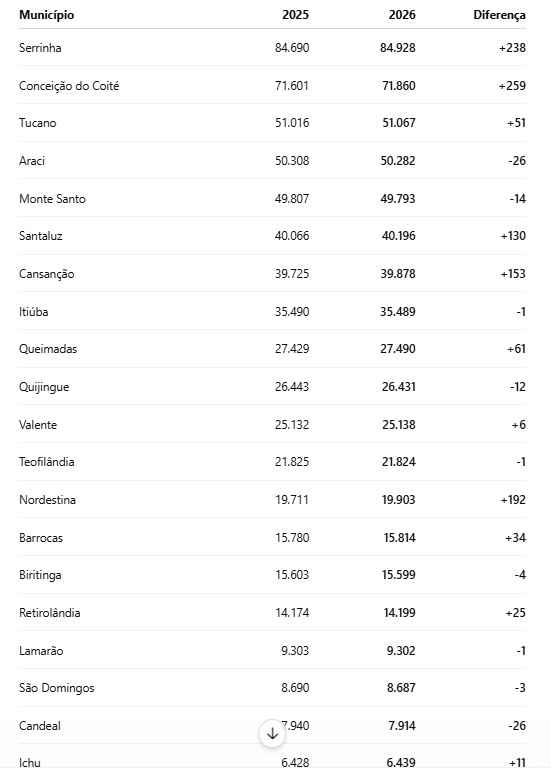Click the Tucano 2026 value 51.067
Image resolution: width=551 pixels, height=777 pixels.
(398, 123)
